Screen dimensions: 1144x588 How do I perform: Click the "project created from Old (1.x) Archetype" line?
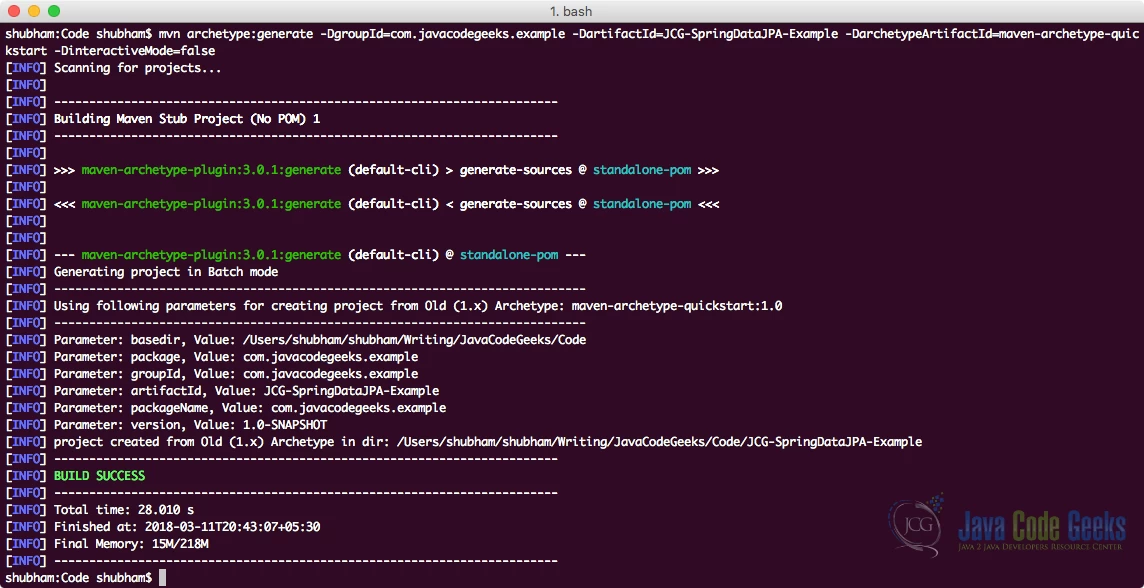click(487, 442)
